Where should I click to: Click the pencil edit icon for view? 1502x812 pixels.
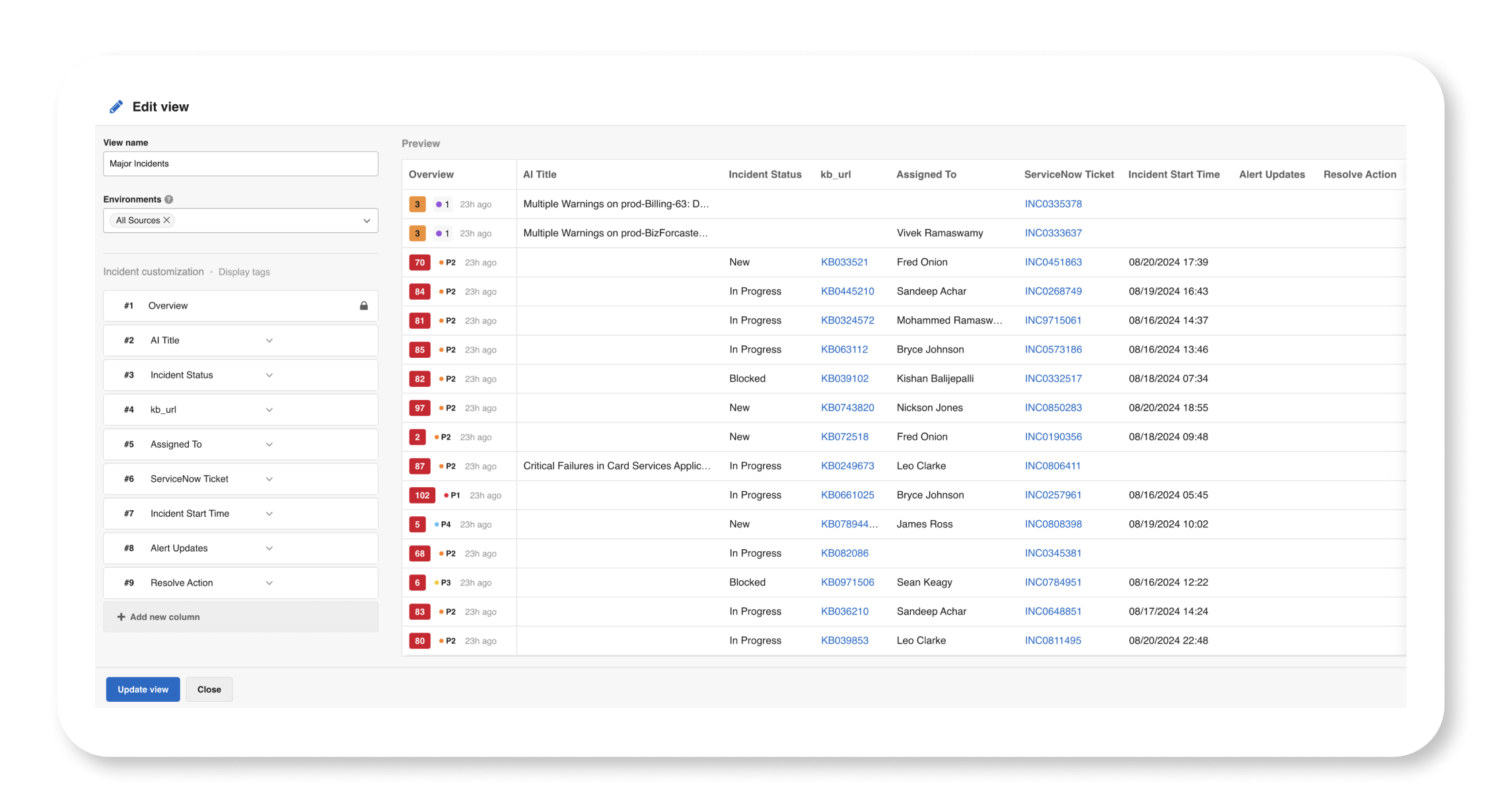point(113,106)
